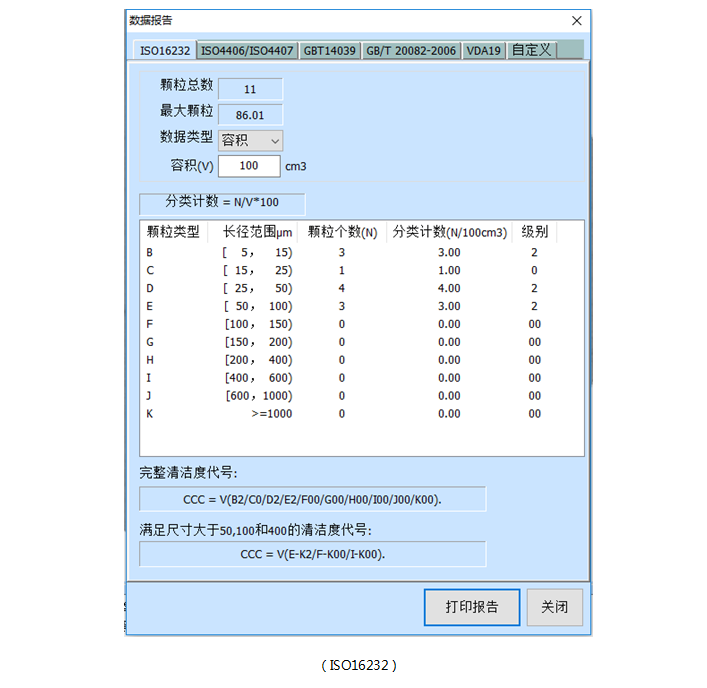707x688 pixels.
Task: Open the VDA19 tab
Action: pos(484,51)
